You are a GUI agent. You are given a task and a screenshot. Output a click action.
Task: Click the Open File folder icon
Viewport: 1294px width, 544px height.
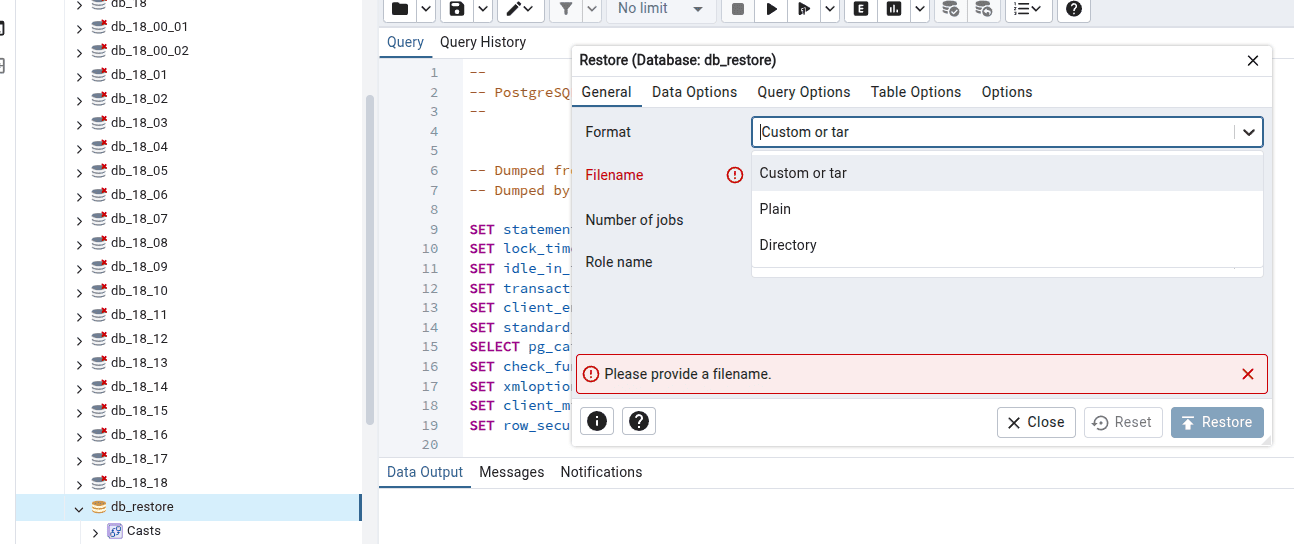point(400,9)
